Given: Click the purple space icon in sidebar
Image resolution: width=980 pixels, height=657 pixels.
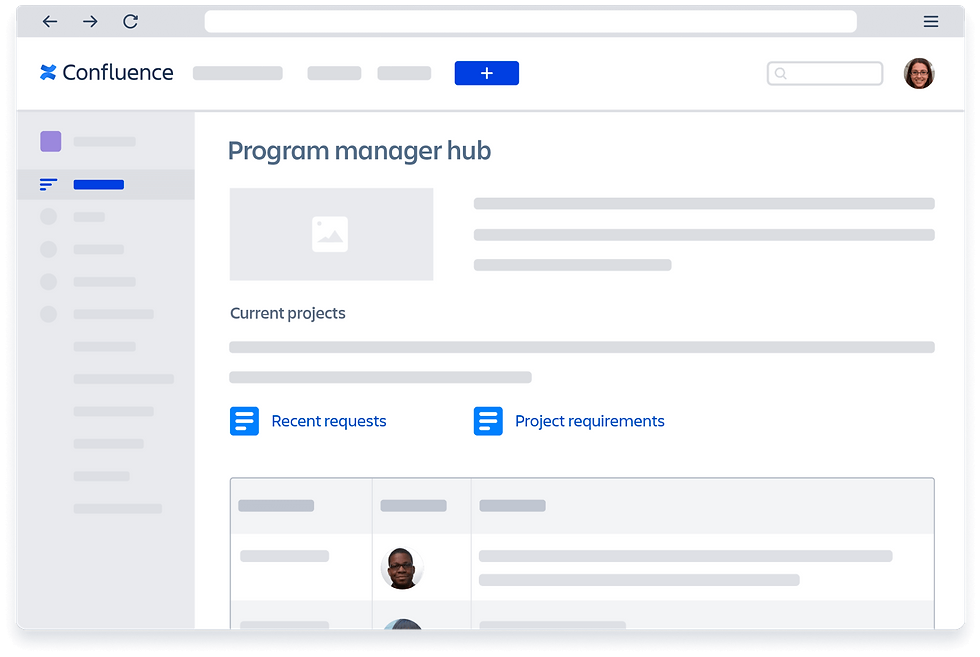Looking at the screenshot, I should [51, 141].
